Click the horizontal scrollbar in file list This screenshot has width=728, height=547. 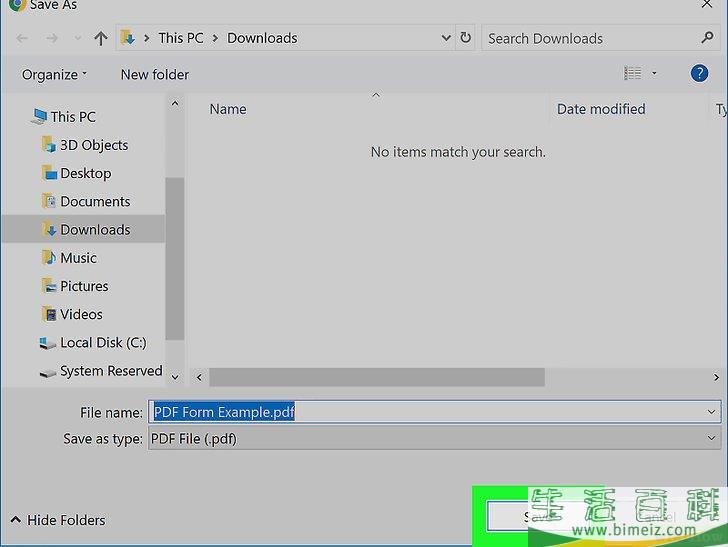(x=377, y=377)
